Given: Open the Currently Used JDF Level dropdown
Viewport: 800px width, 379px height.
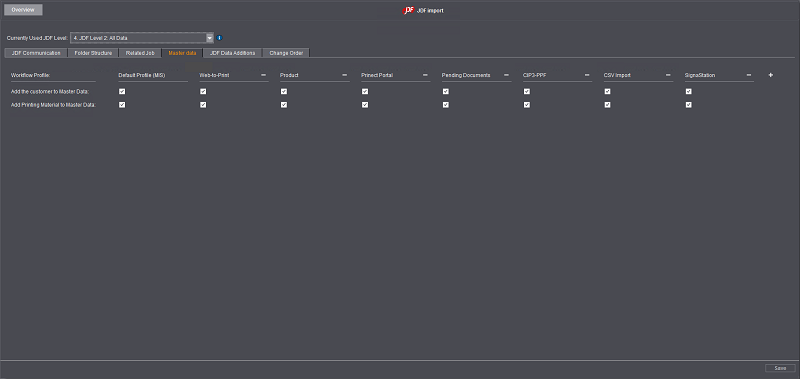Looking at the screenshot, I should (x=142, y=38).
